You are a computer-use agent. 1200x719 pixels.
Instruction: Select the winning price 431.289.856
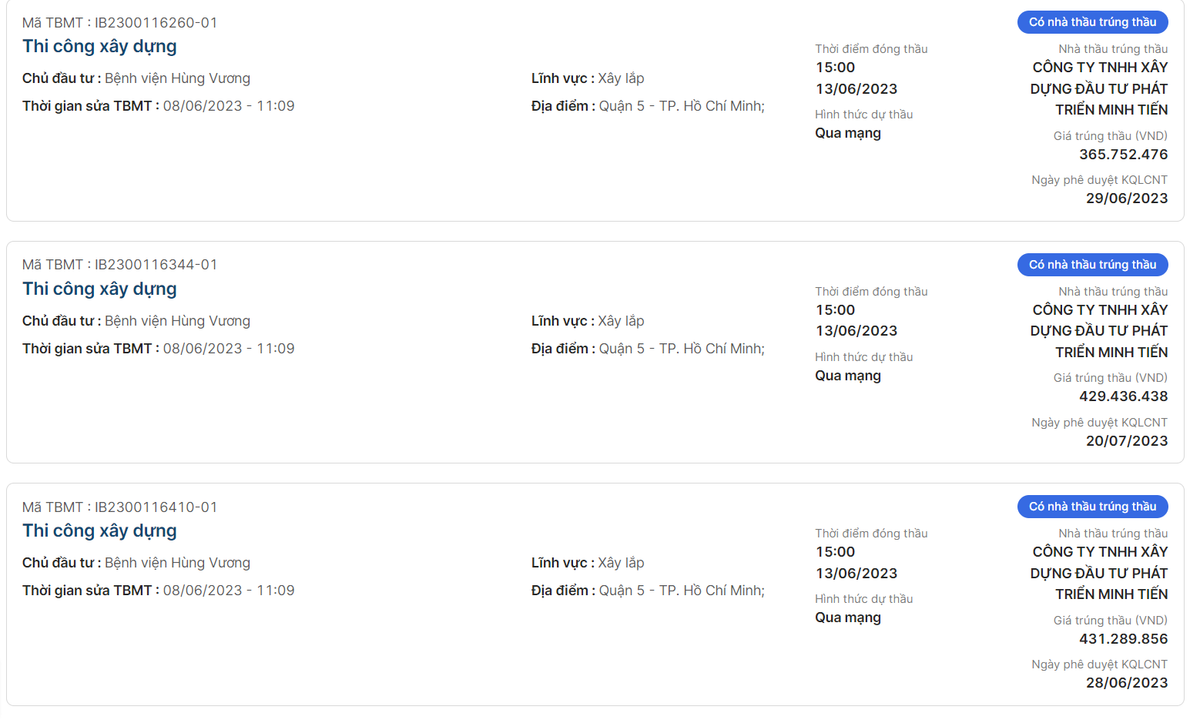[1123, 639]
